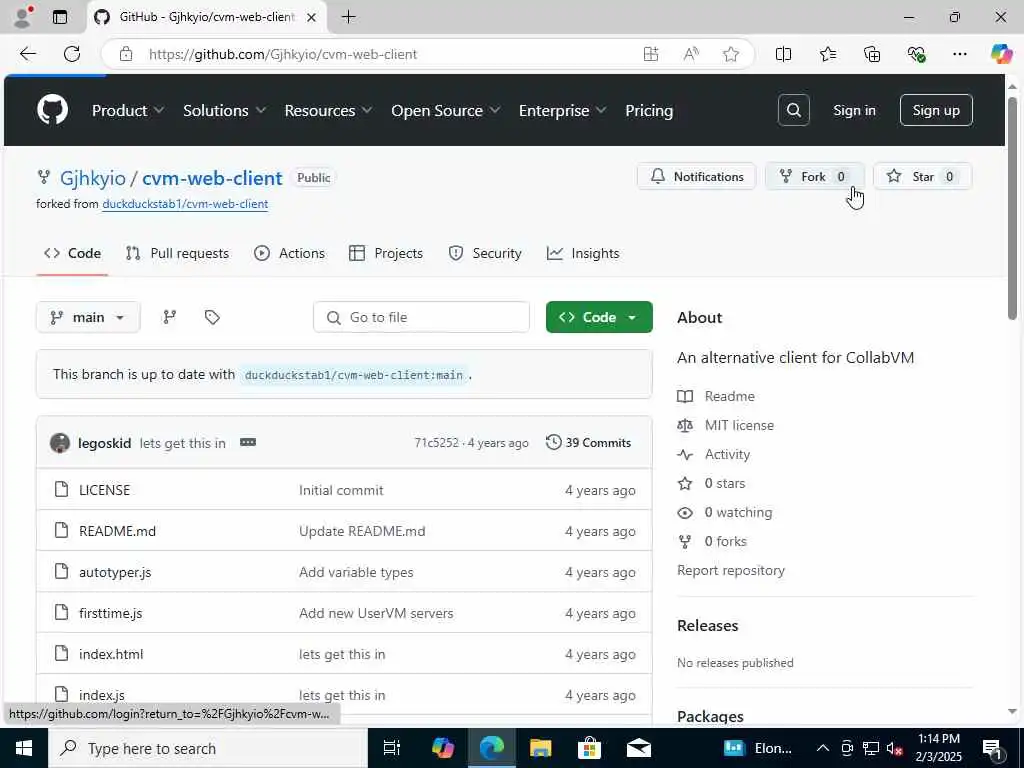
Task: Add page to favorites star icon
Action: coord(731,54)
